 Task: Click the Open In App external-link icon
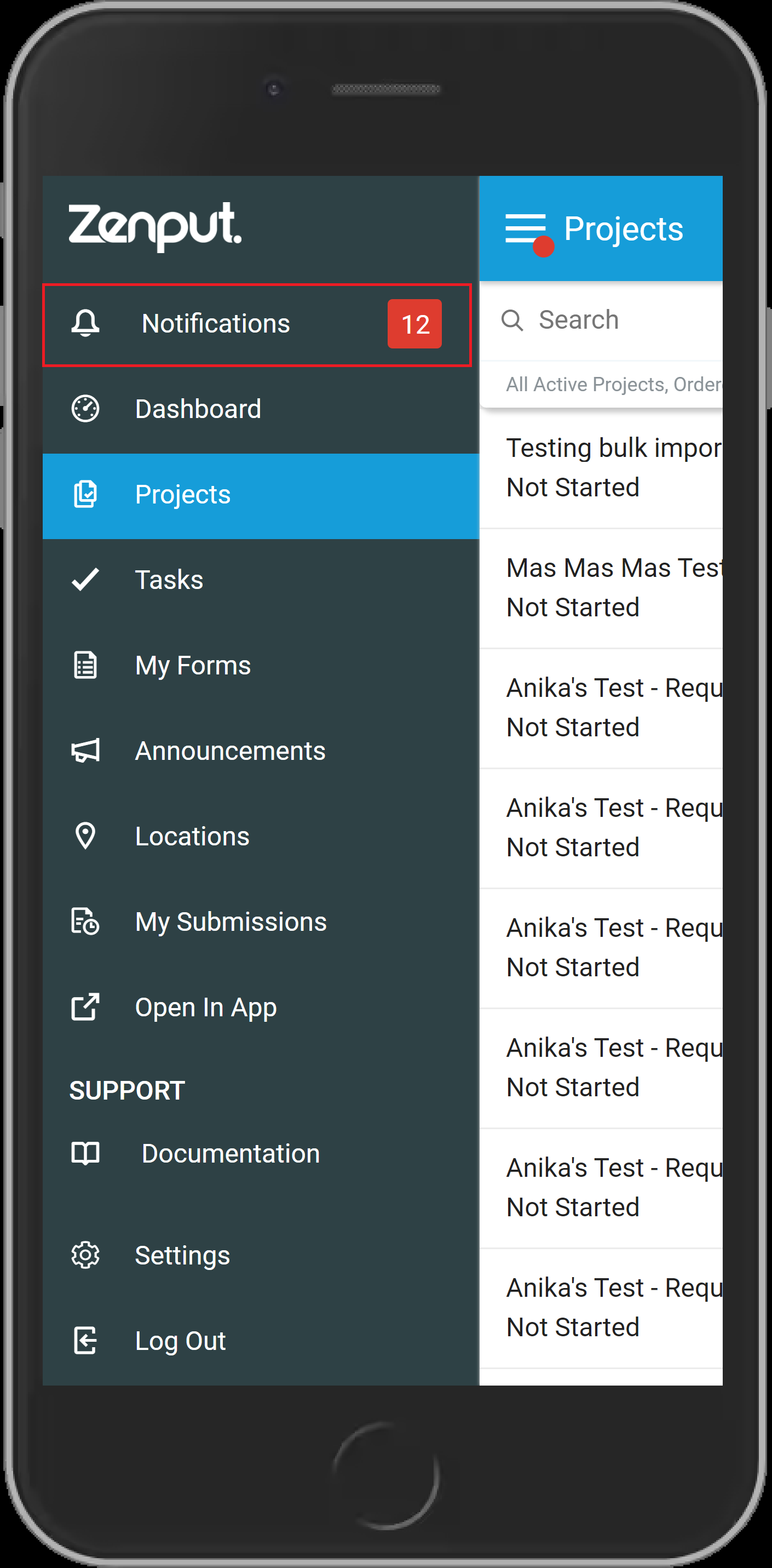(85, 1007)
